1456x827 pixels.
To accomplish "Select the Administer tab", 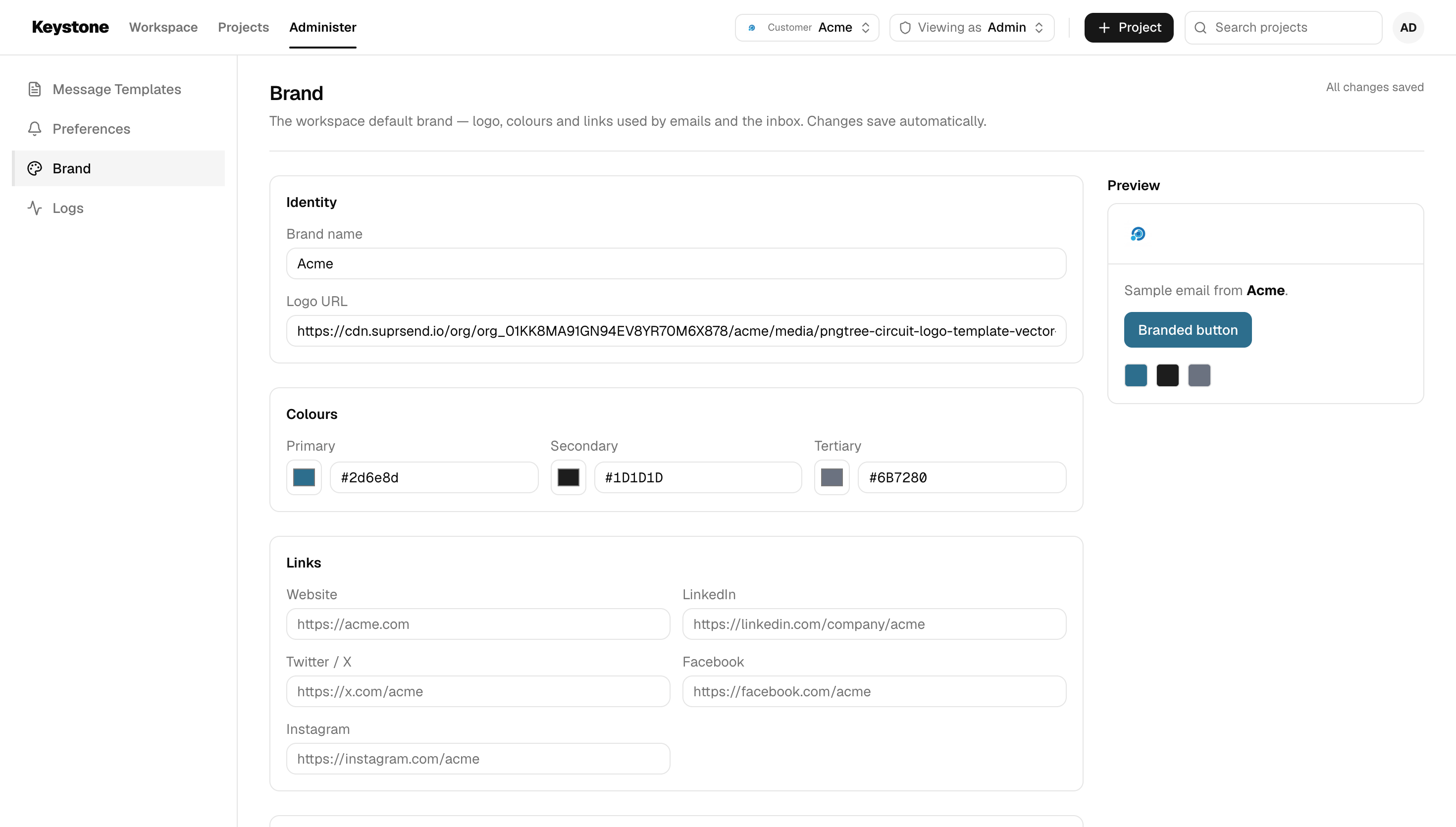I will (322, 27).
